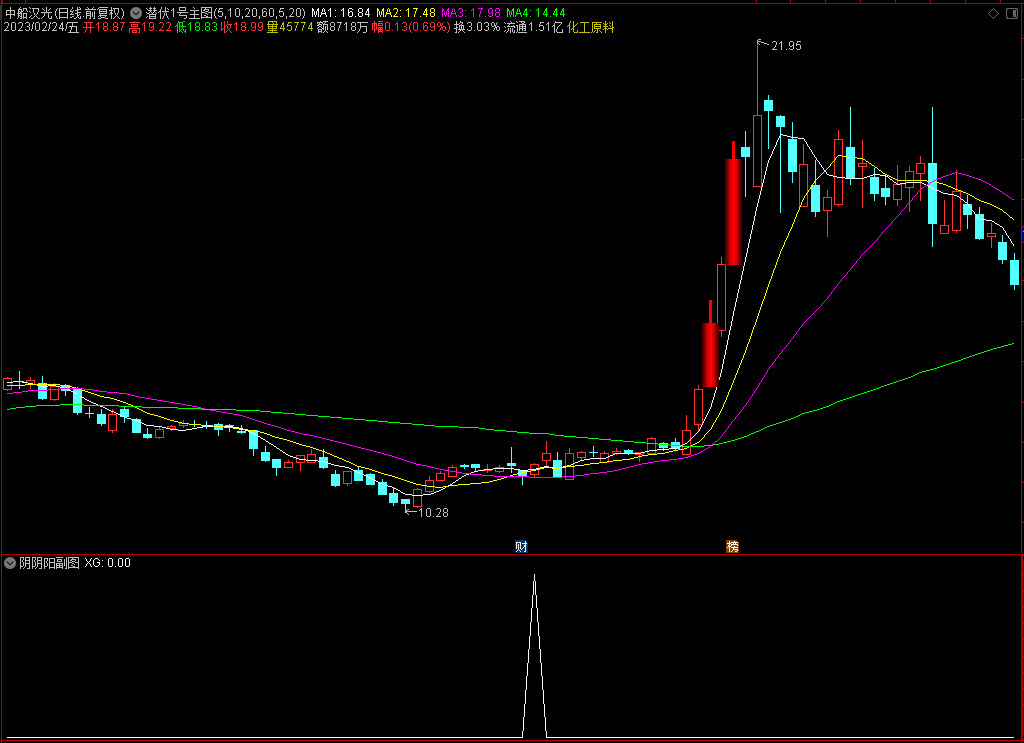
Task: Select the magenta MA3: 17.98 label
Action: (x=471, y=13)
